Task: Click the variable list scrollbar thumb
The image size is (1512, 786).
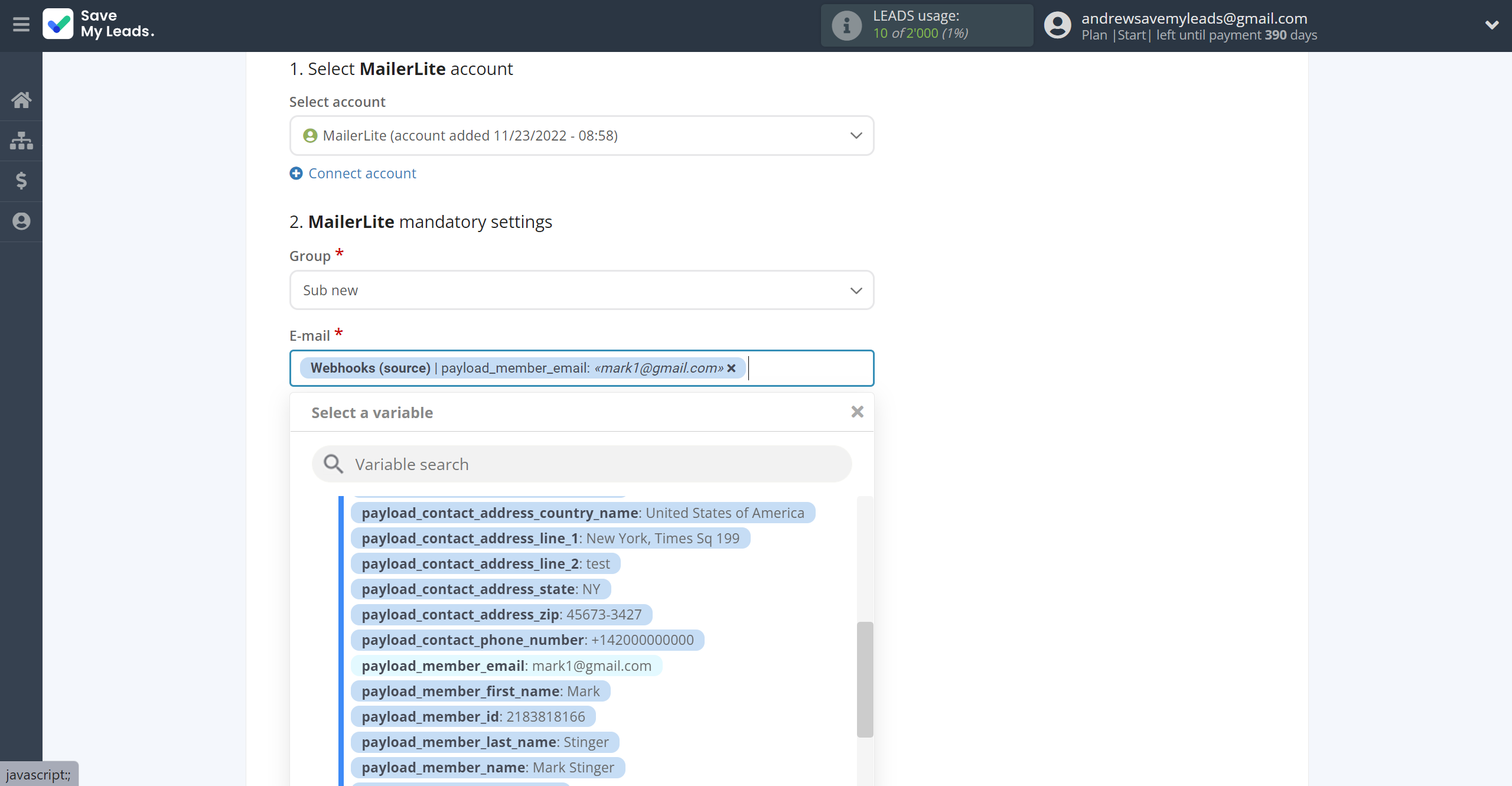Action: point(865,680)
